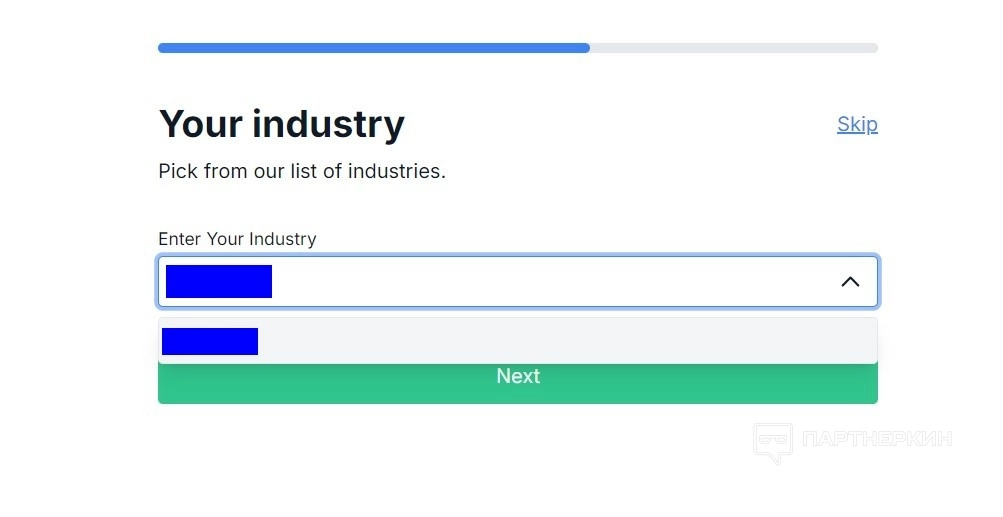Click the word "Next" on the green button
Screen dimensions: 1003x517
[x=518, y=377]
